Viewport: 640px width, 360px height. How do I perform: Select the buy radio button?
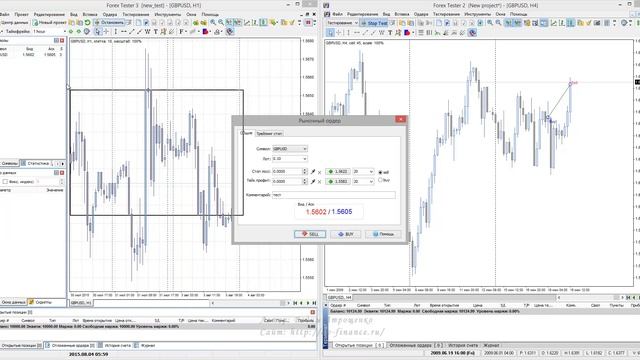click(x=380, y=180)
